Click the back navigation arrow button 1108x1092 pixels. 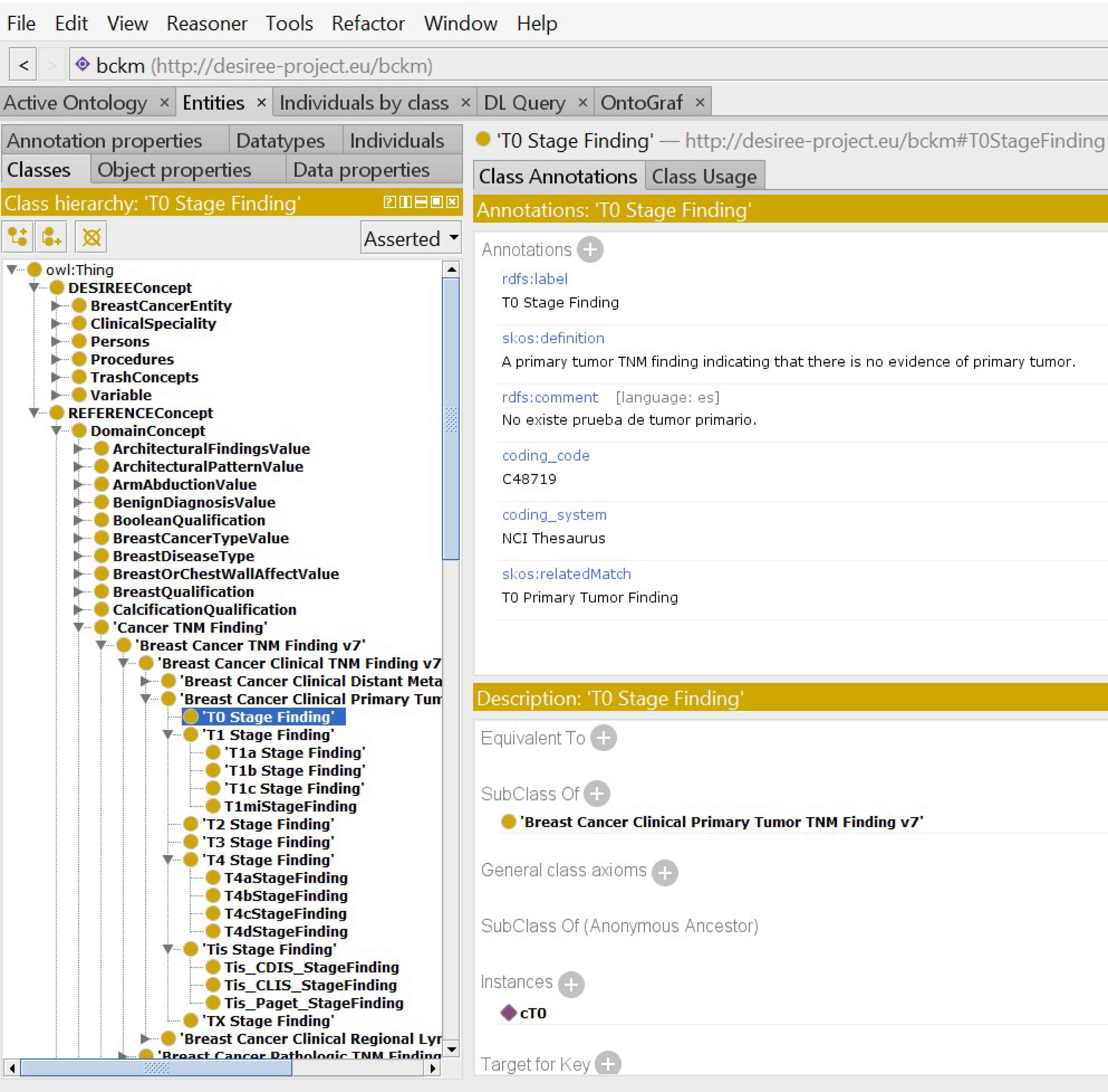tap(24, 65)
